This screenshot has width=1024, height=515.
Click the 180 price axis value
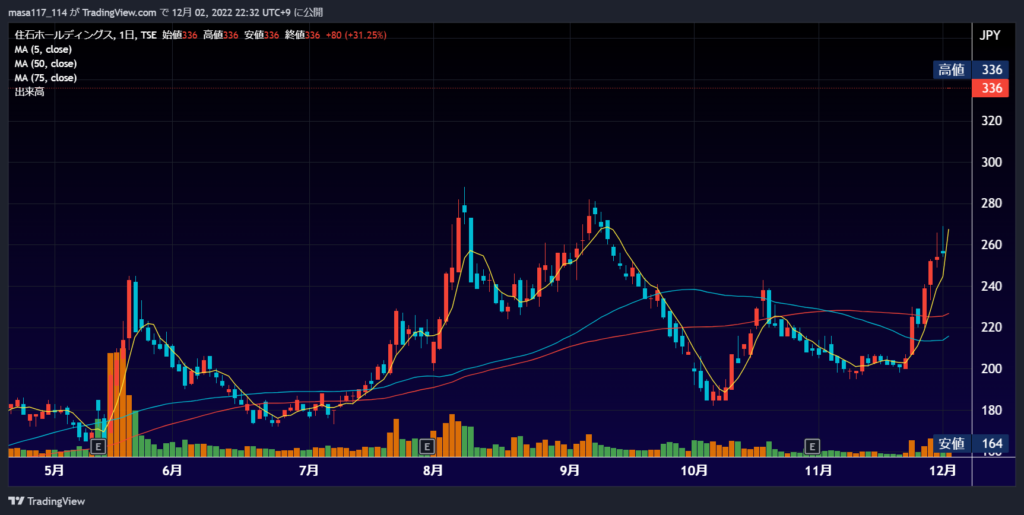point(991,411)
